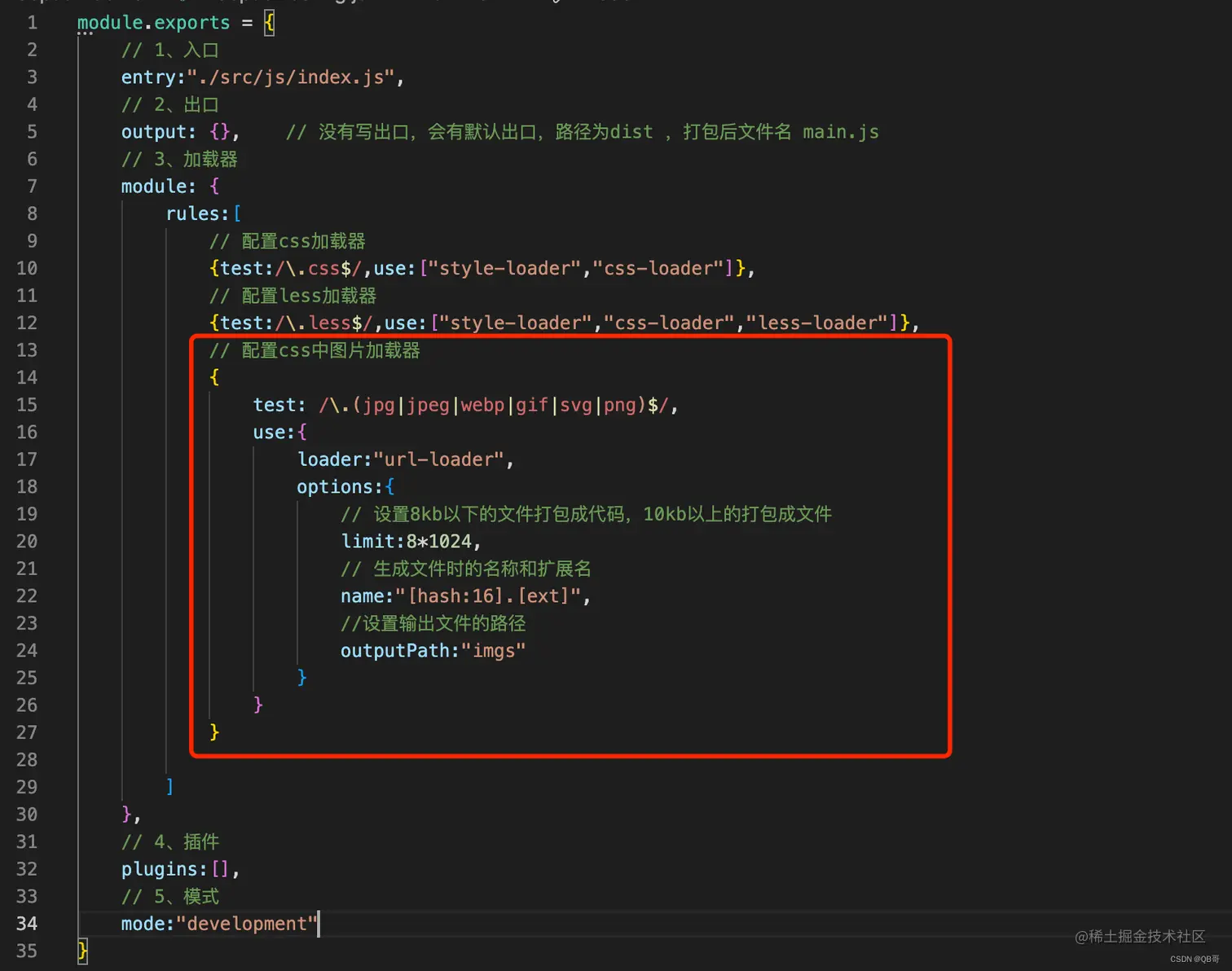Click "style-loader" string on line 10
The image size is (1232, 971).
pyautogui.click(x=505, y=268)
